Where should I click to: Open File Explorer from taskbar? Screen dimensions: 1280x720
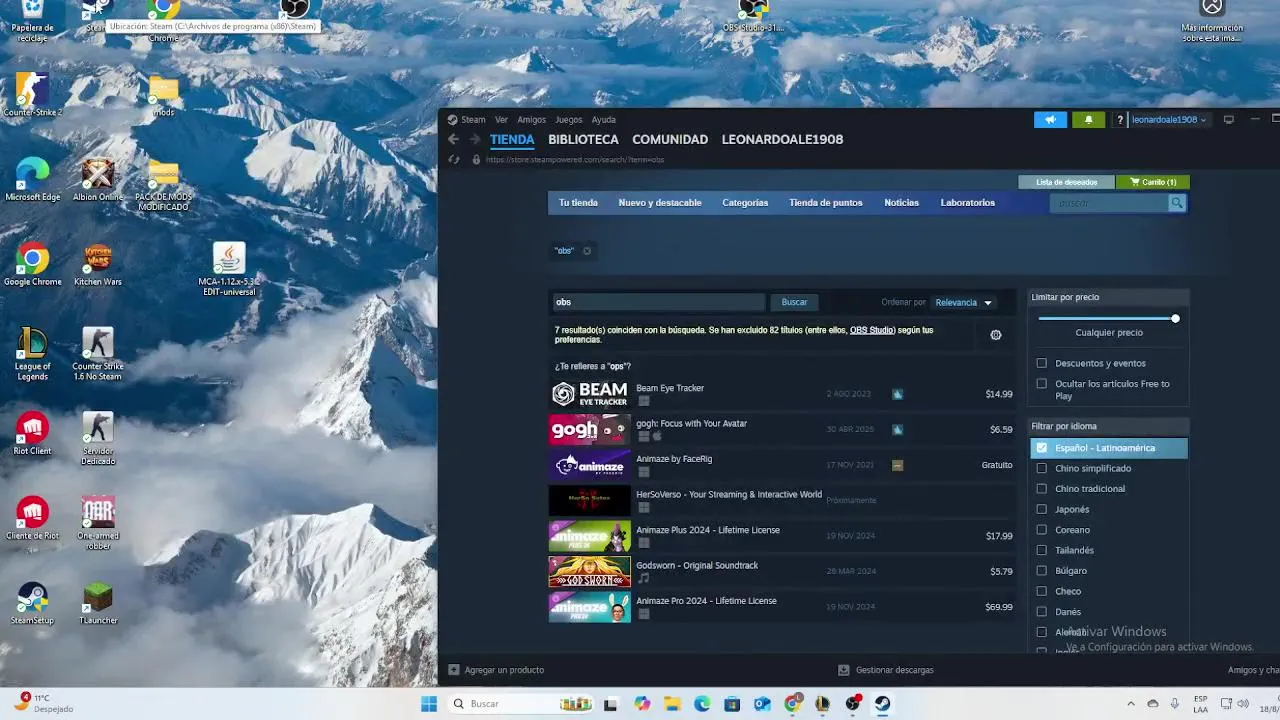672,704
